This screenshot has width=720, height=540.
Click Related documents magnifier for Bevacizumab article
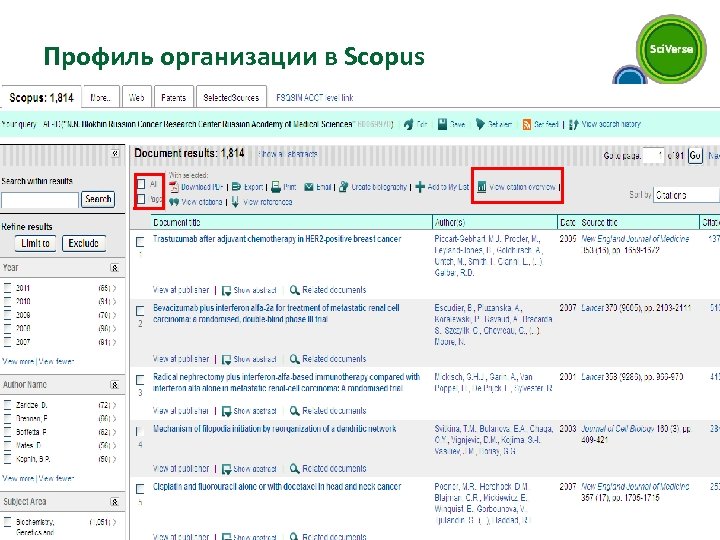(x=295, y=359)
